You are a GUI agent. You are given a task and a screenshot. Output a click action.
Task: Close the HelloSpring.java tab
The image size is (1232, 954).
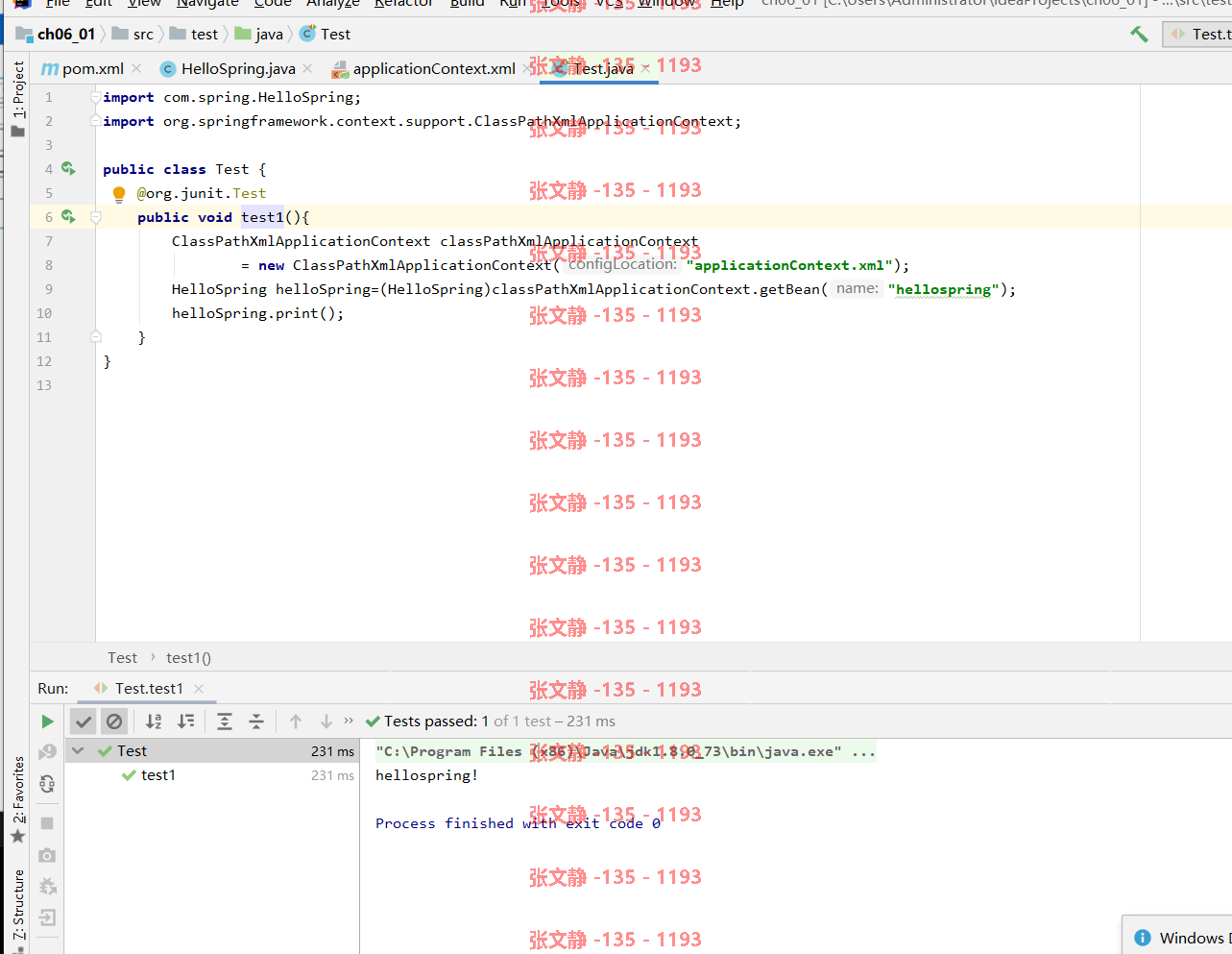coord(307,68)
